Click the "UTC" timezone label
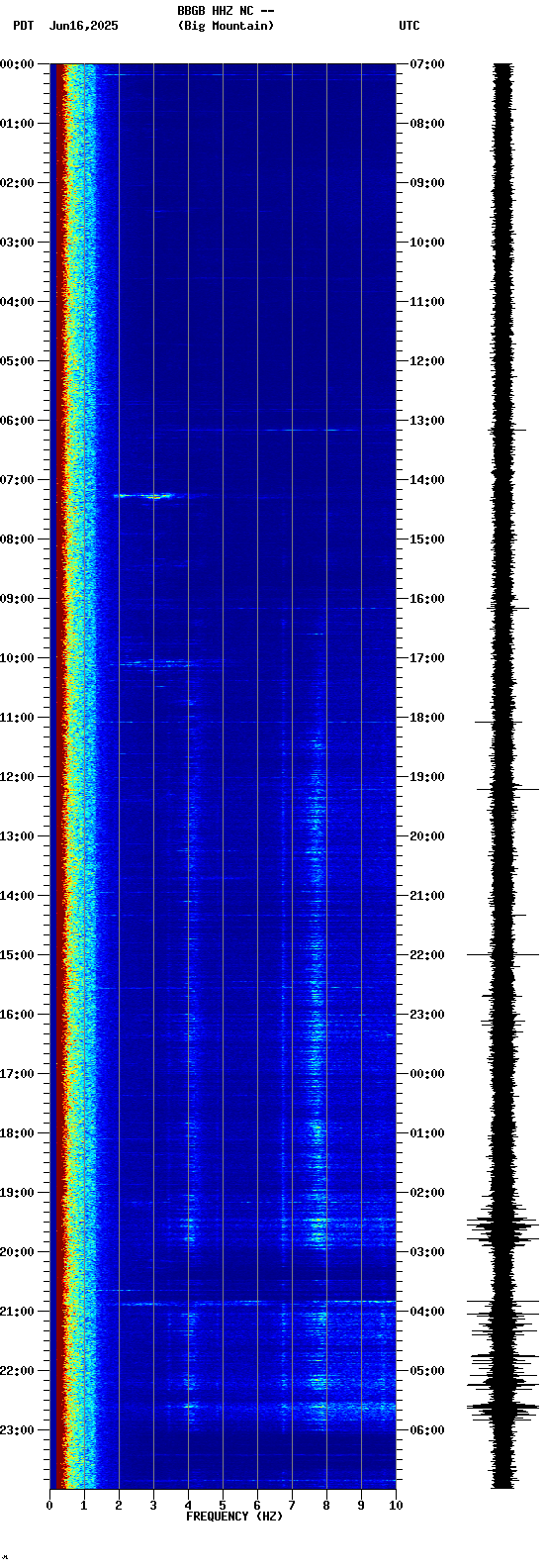The width and height of the screenshot is (546, 1568). [409, 26]
